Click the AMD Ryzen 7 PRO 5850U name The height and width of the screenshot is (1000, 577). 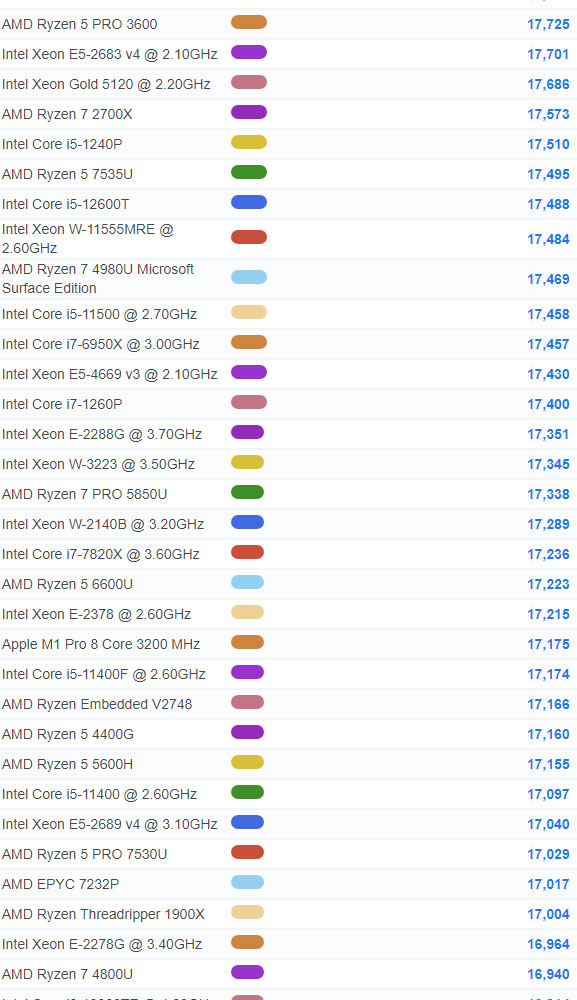[85, 494]
